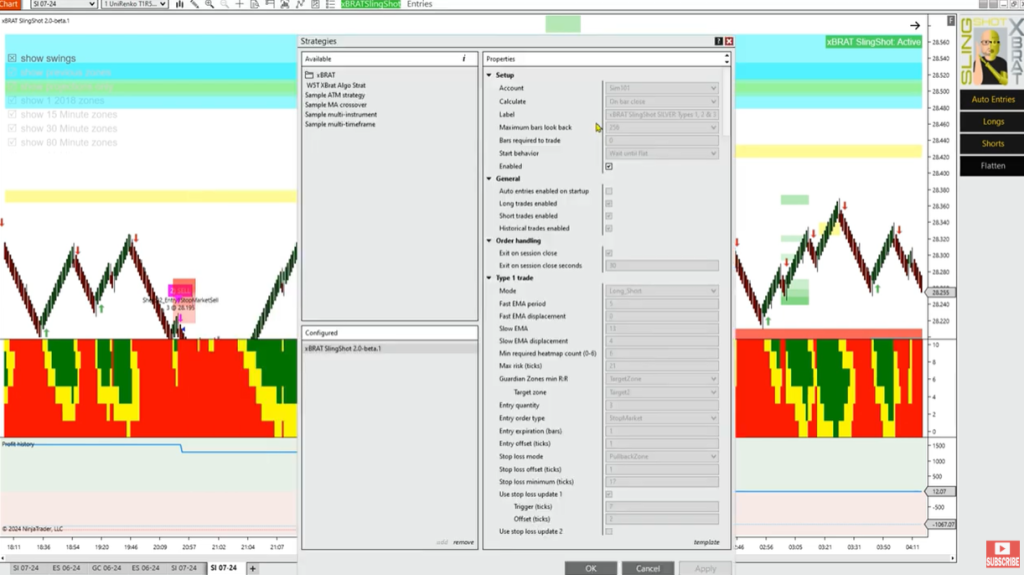Open the Calculate dropdown

662,102
